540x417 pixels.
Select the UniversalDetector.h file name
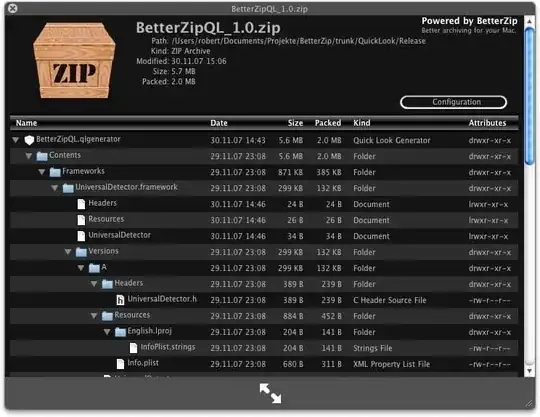coord(162,299)
